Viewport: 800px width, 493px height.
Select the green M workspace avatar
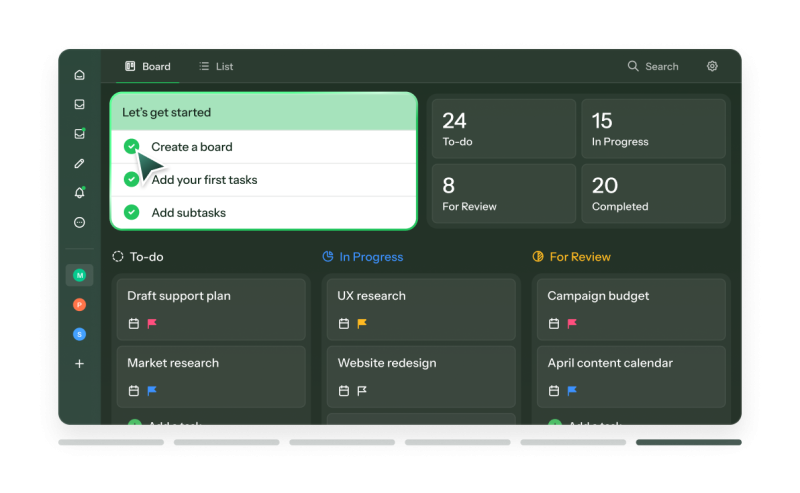tap(79, 275)
